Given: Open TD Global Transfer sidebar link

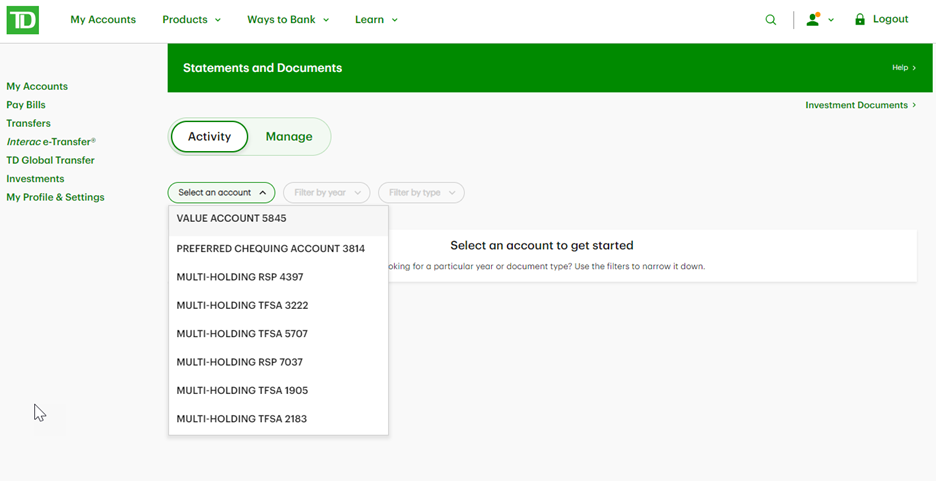Looking at the screenshot, I should pos(50,161).
